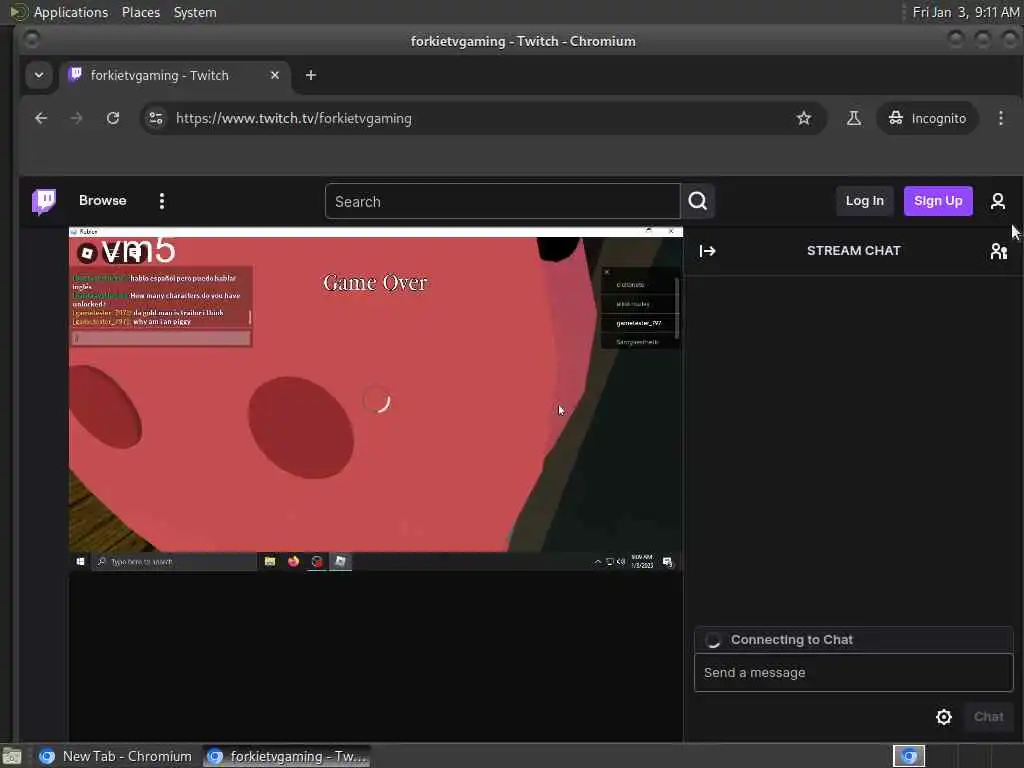The width and height of the screenshot is (1024, 768).
Task: Open the user profile icon menu
Action: 997,201
